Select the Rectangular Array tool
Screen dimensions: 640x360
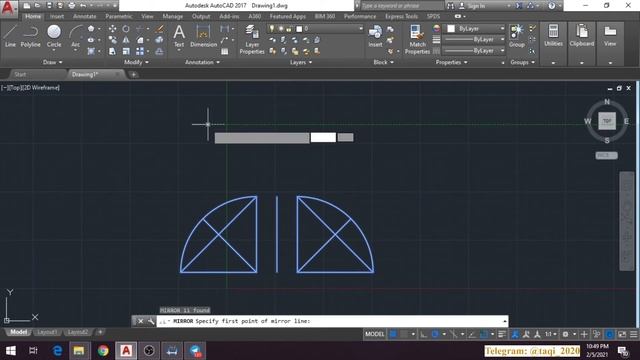140,51
